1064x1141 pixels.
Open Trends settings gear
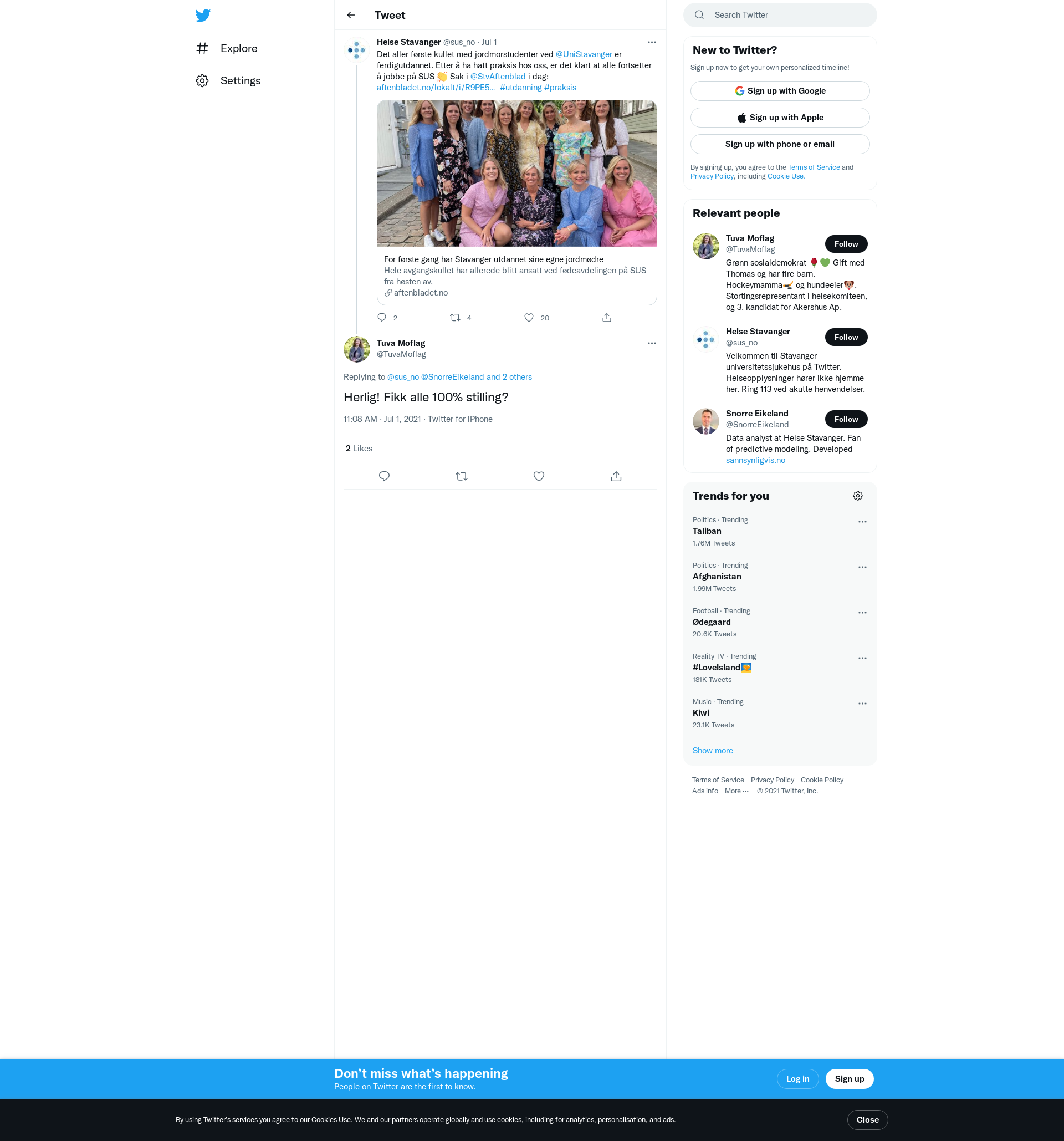pyautogui.click(x=857, y=495)
